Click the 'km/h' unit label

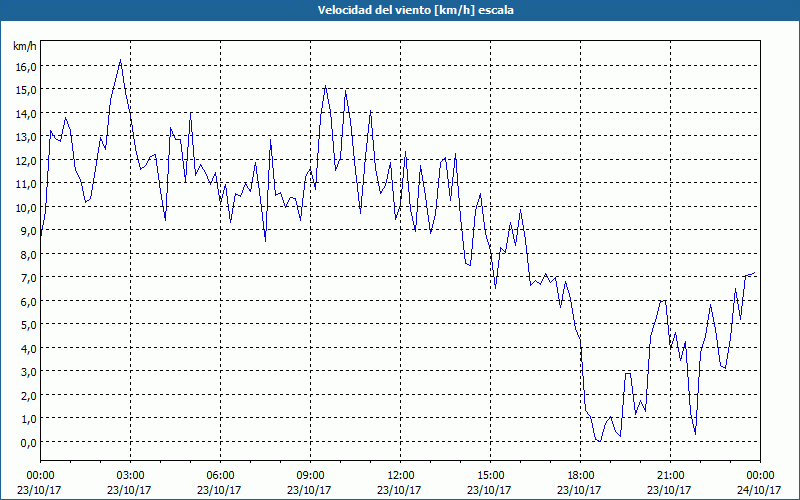24,46
